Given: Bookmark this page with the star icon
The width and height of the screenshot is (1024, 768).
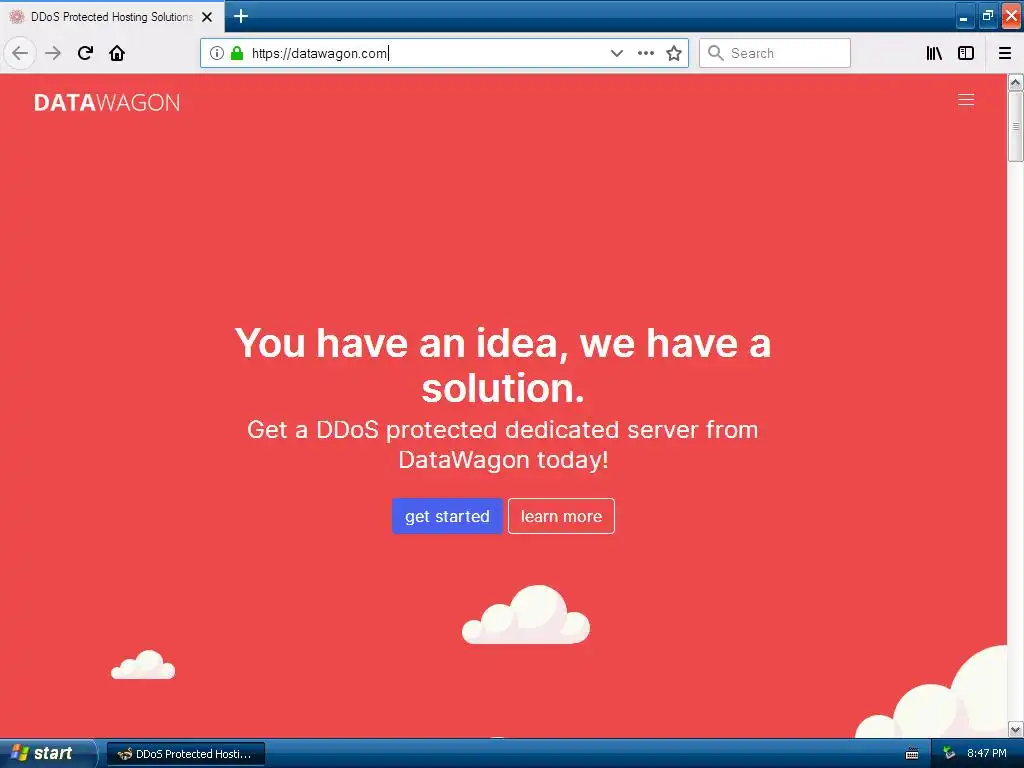Looking at the screenshot, I should pyautogui.click(x=674, y=53).
